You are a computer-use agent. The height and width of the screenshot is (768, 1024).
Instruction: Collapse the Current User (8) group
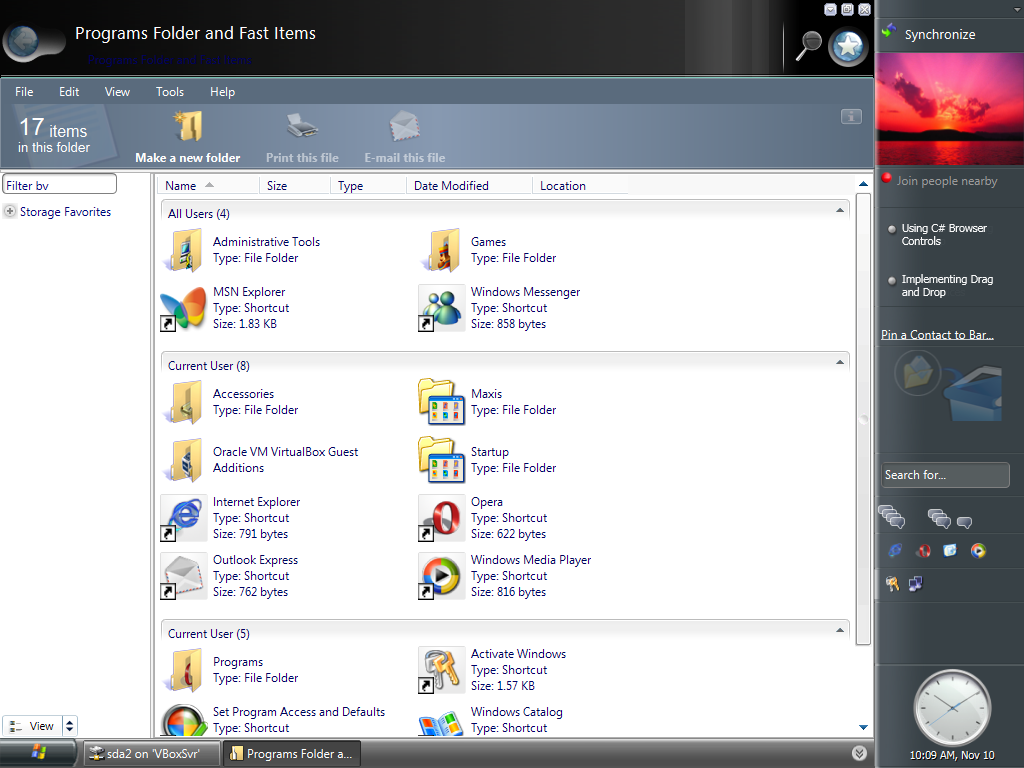(840, 363)
